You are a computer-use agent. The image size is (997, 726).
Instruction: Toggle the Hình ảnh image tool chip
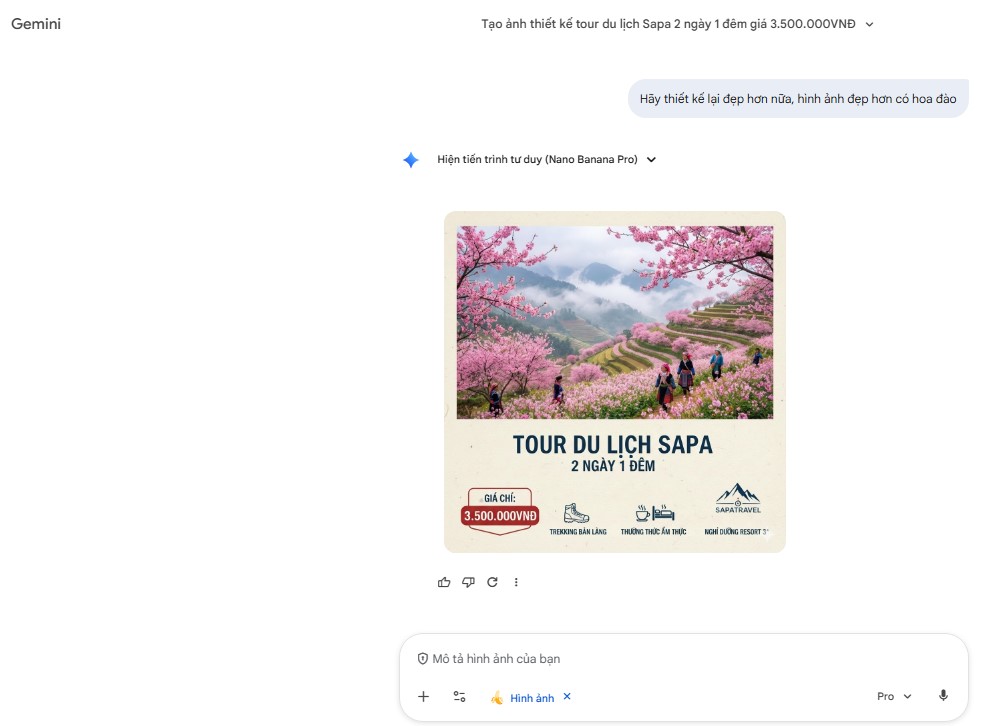523,697
